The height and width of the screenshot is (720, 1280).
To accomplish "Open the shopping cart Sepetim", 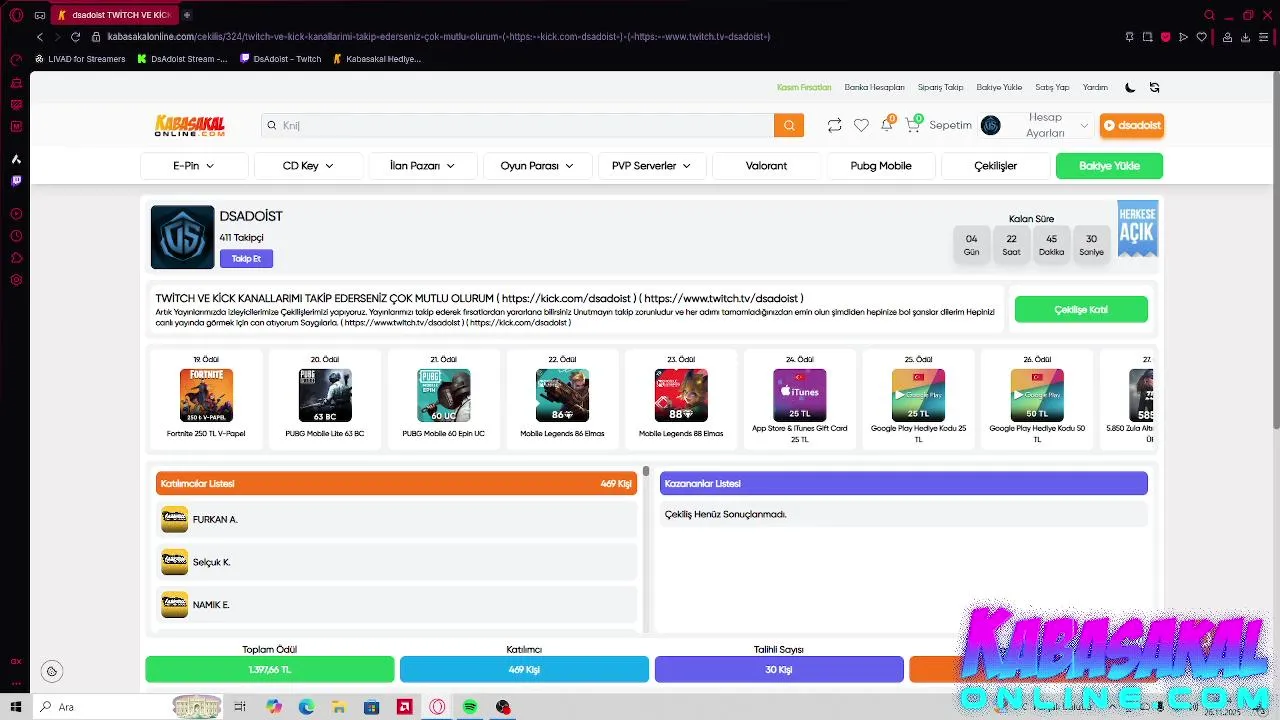I will pyautogui.click(x=938, y=125).
